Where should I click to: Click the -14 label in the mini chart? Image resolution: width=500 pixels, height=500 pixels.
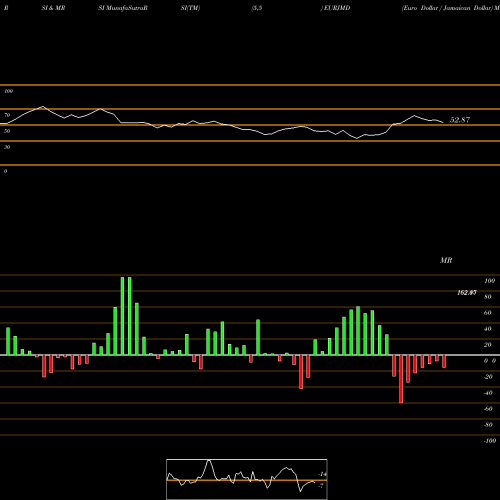pos(322,474)
